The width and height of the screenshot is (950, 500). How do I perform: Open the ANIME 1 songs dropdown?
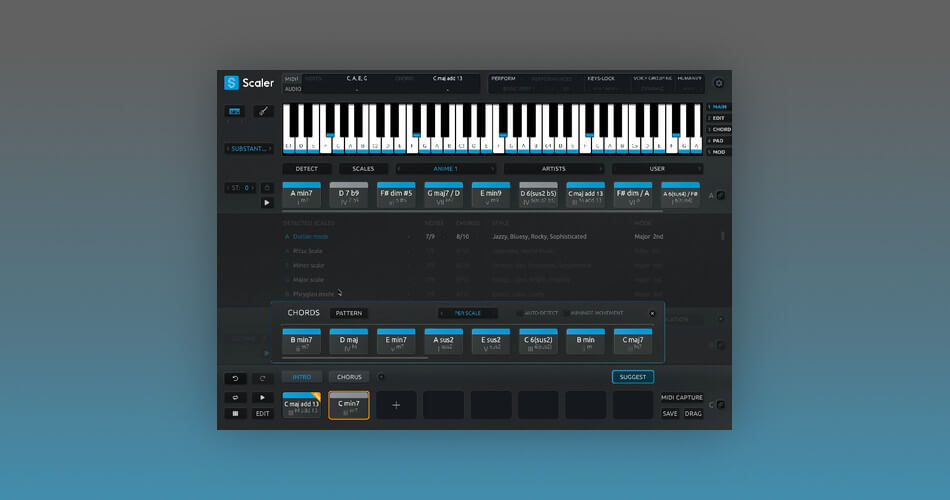click(x=445, y=168)
